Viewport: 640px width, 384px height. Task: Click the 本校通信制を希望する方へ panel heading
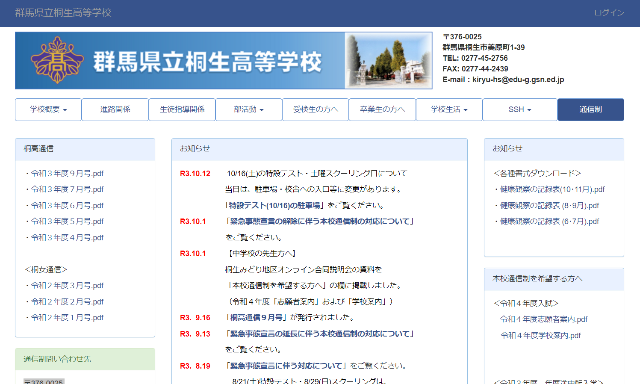click(537, 279)
